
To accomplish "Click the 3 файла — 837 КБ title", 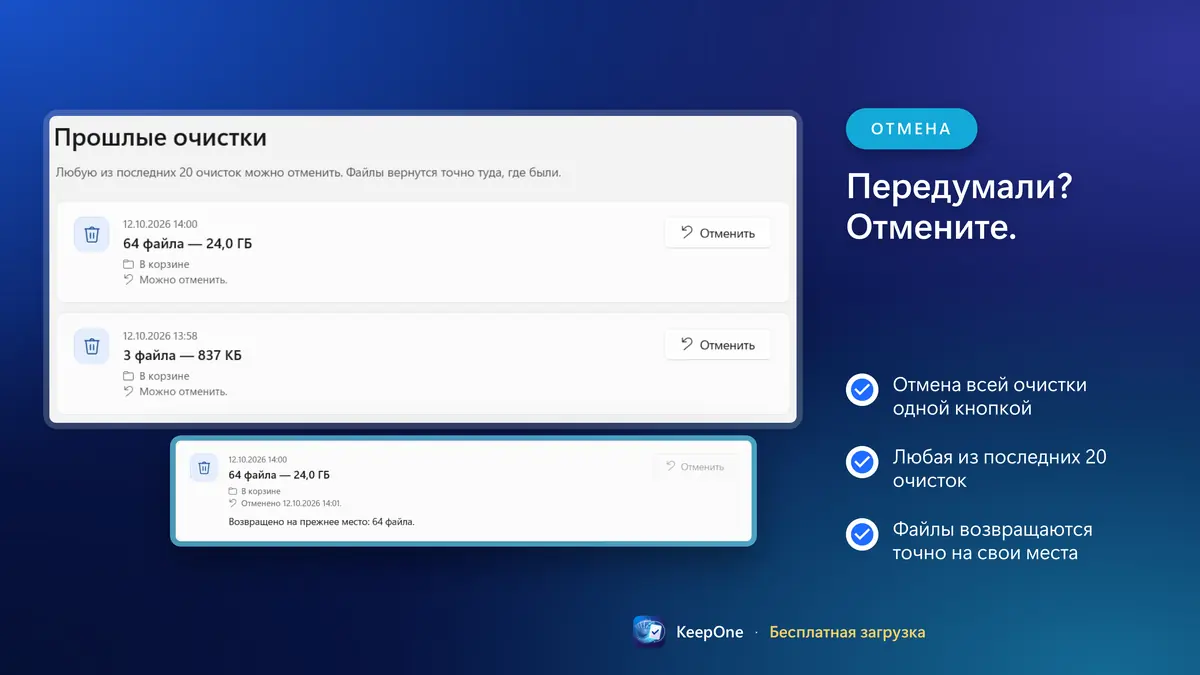I will 182,355.
